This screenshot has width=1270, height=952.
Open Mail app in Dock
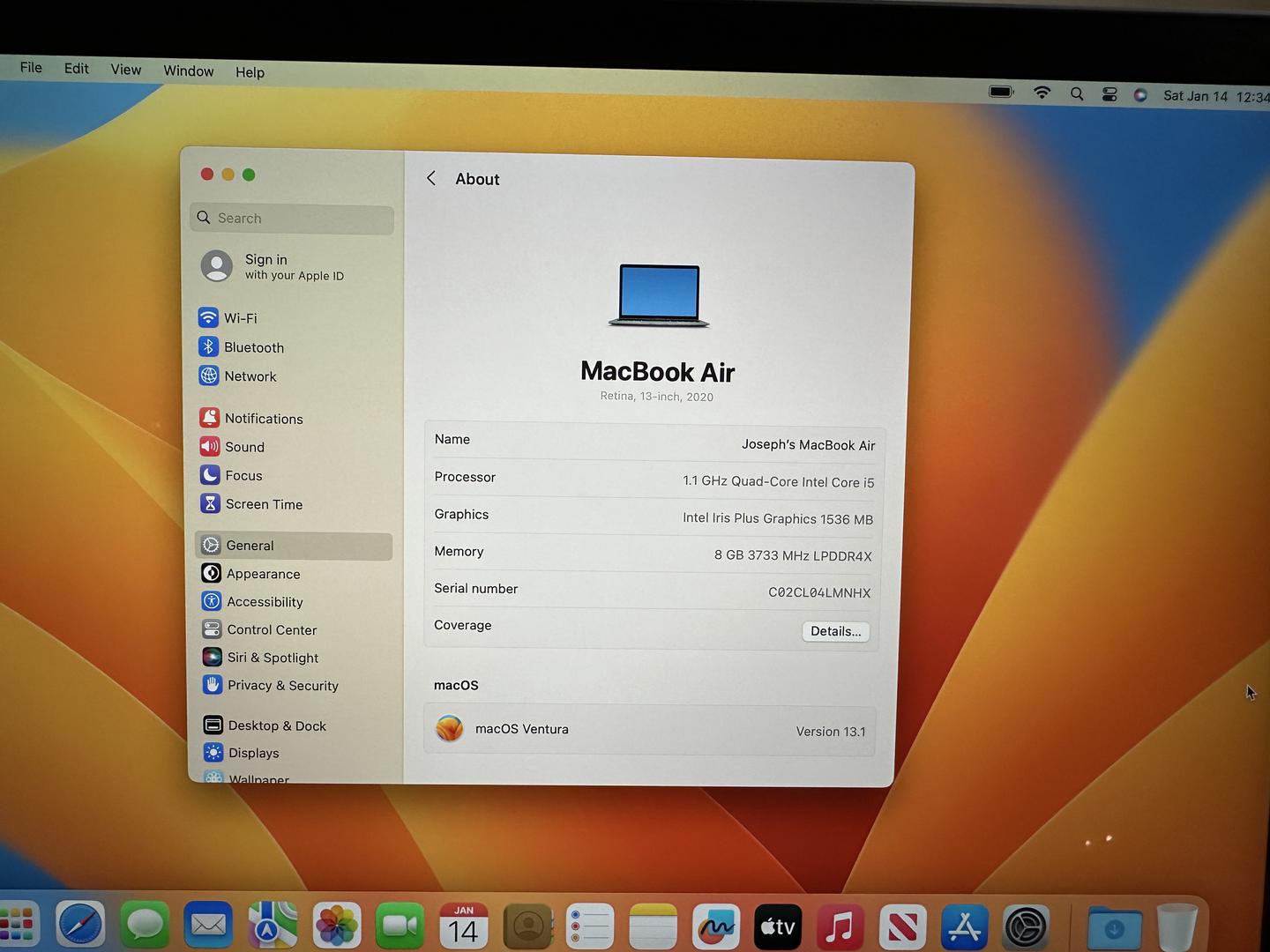(x=208, y=926)
